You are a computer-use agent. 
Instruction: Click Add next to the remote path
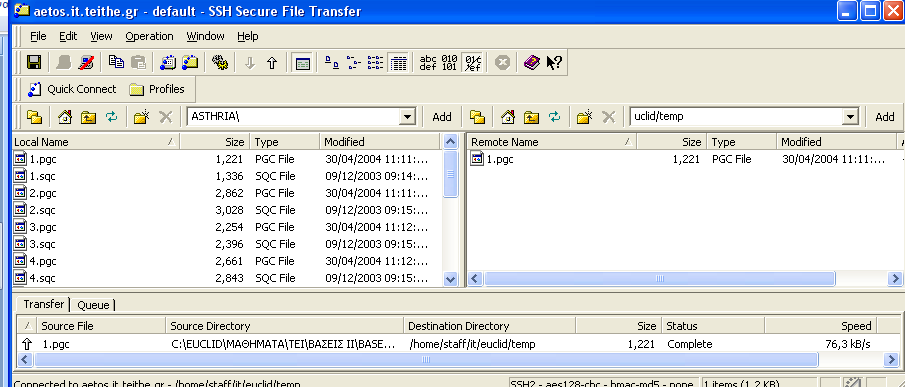[885, 117]
